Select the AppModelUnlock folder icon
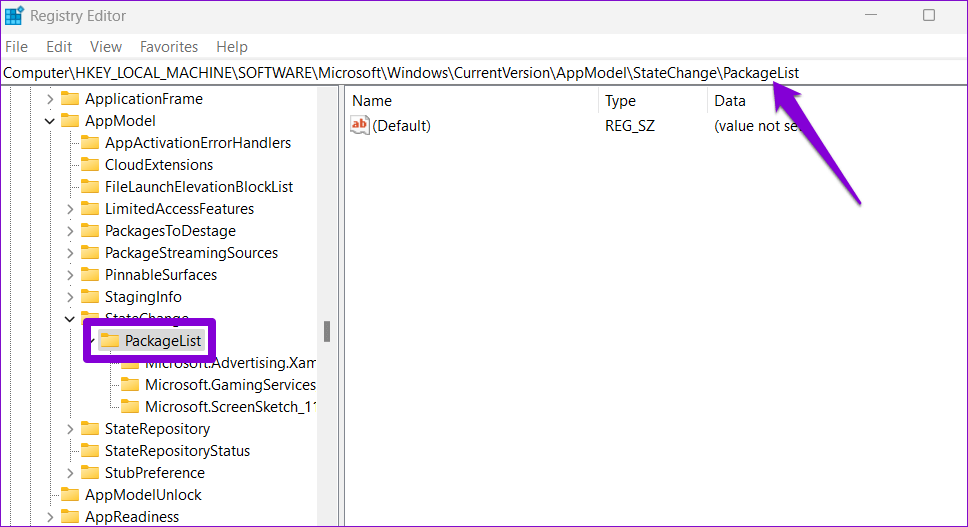This screenshot has height=527, width=968. click(x=70, y=495)
